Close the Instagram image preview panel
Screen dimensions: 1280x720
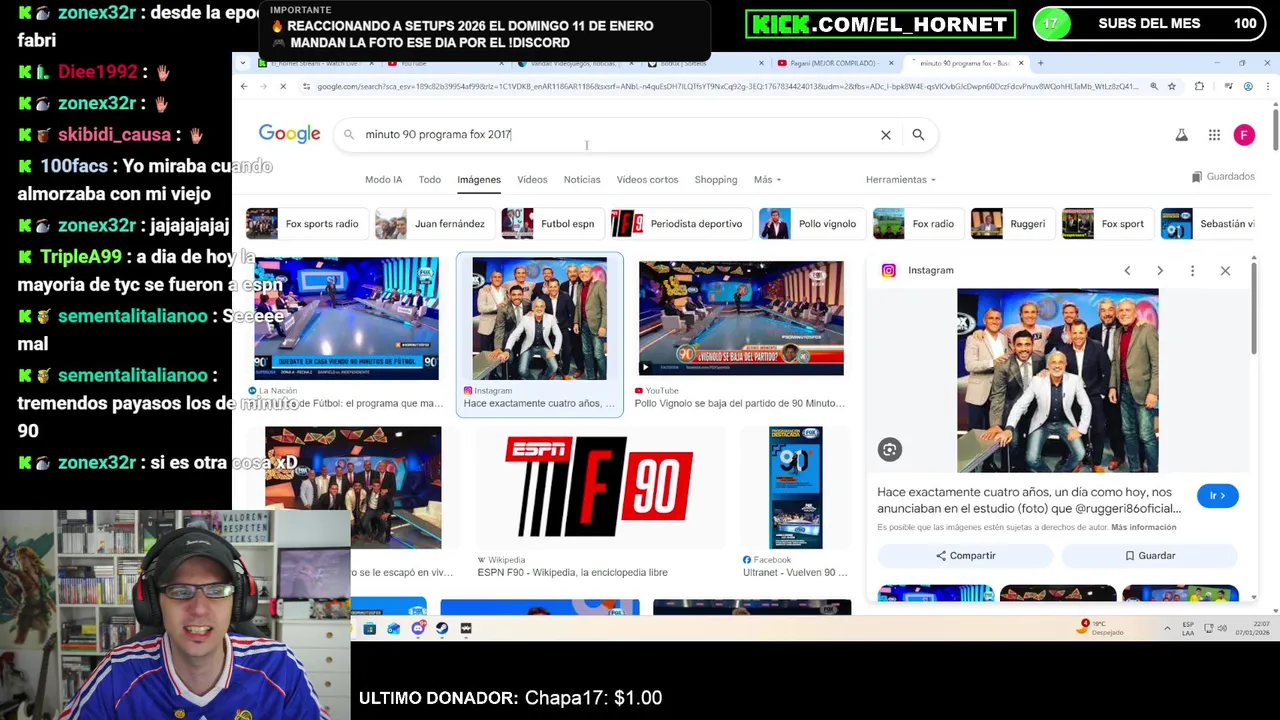tap(1225, 271)
